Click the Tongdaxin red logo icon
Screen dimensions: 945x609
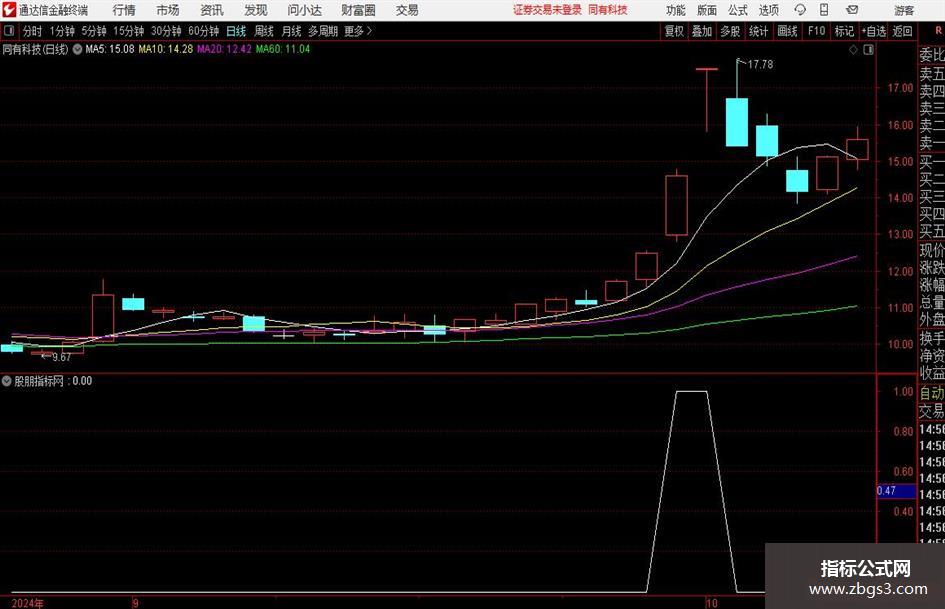click(x=10, y=10)
